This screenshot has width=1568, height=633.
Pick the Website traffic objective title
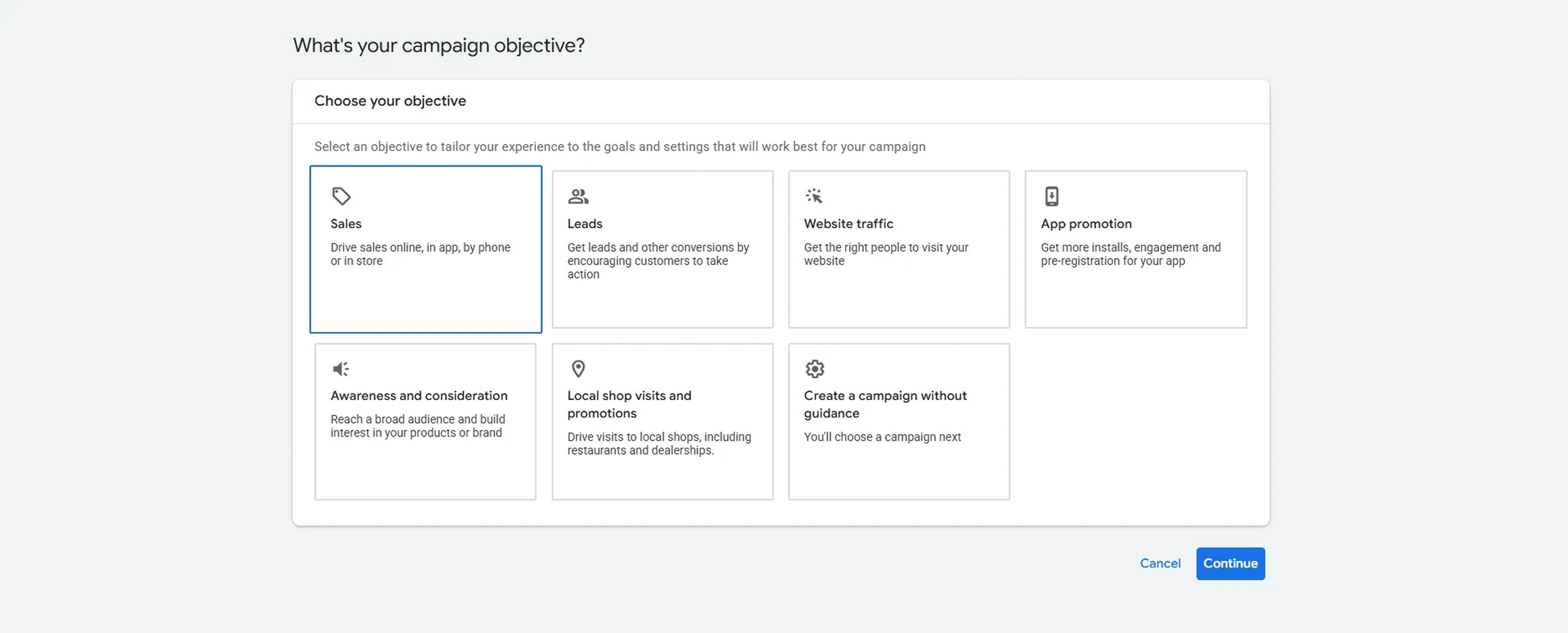tap(848, 223)
